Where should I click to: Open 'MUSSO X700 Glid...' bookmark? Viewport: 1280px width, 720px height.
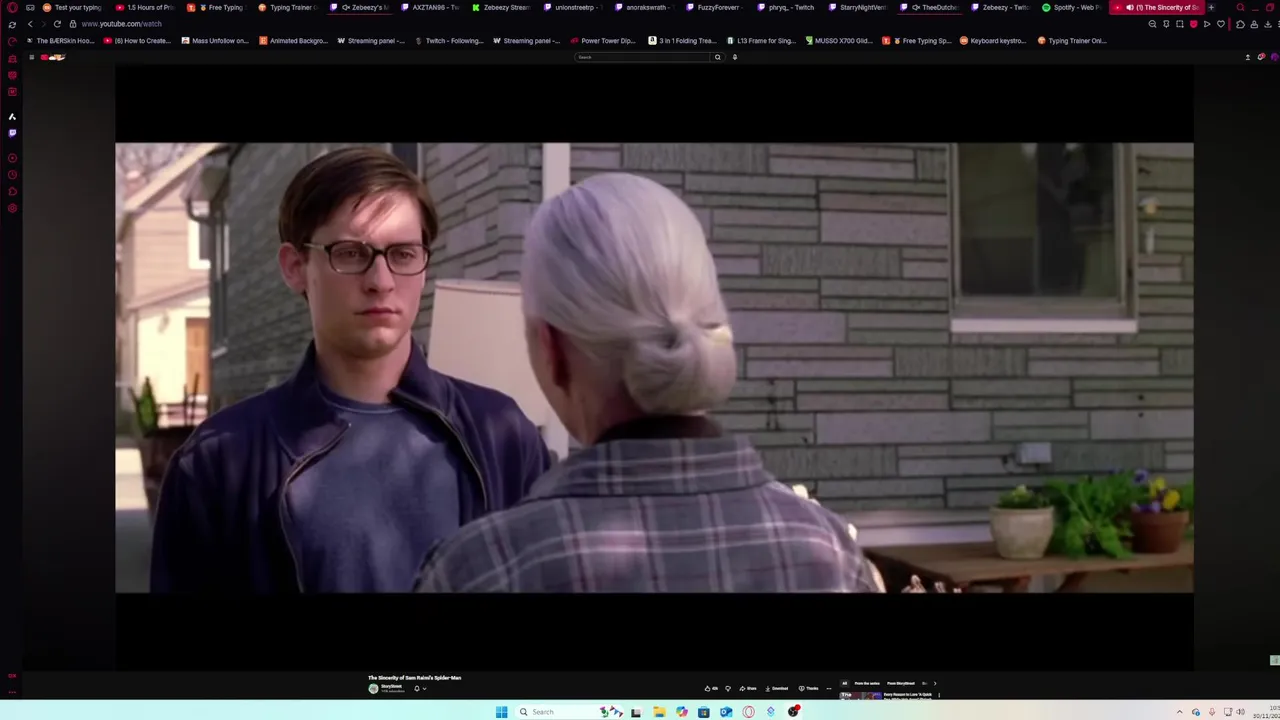(839, 41)
